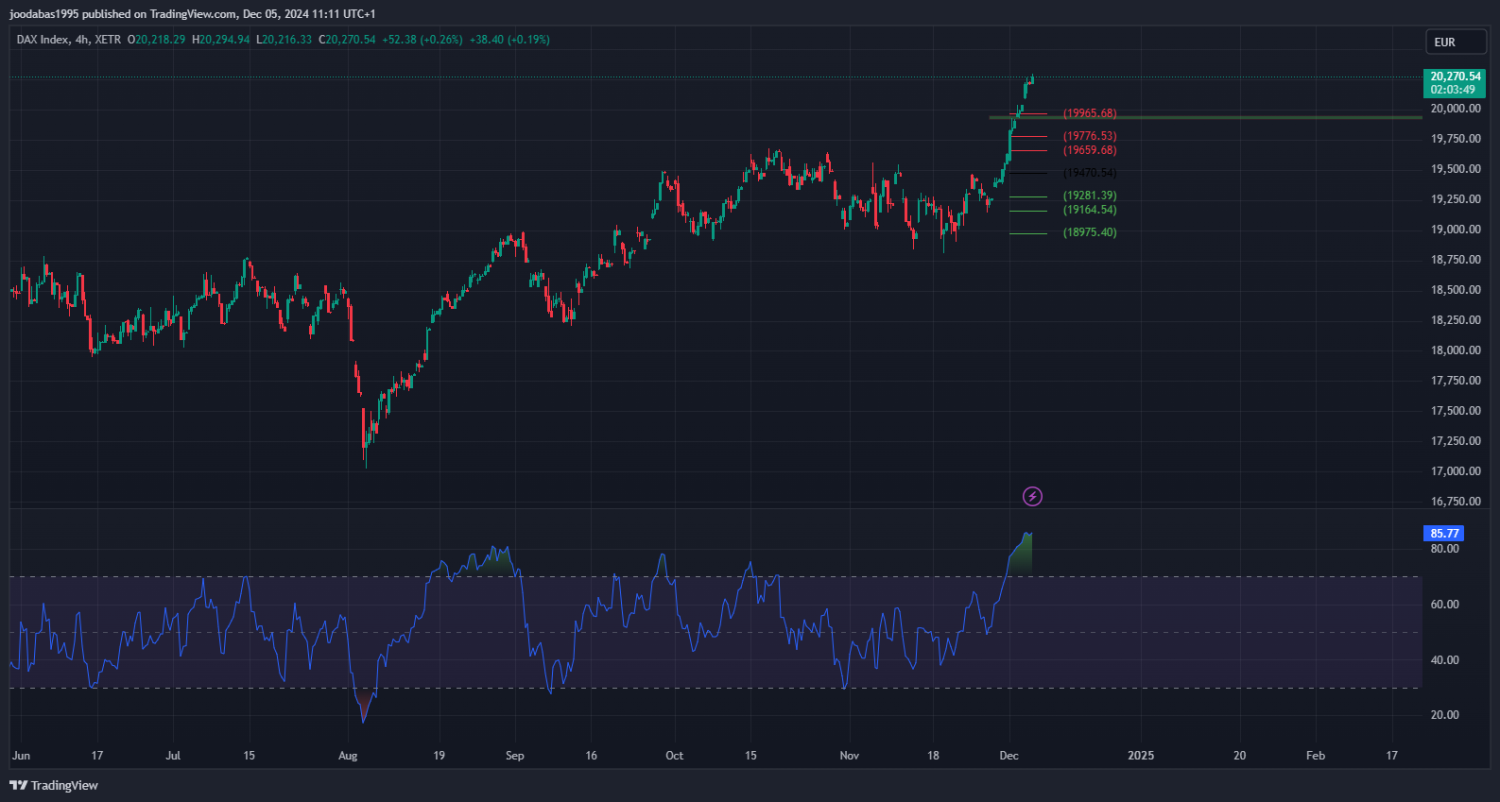Click the TradingView logo at bottom left
This screenshot has height=802, width=1500.
tap(54, 785)
